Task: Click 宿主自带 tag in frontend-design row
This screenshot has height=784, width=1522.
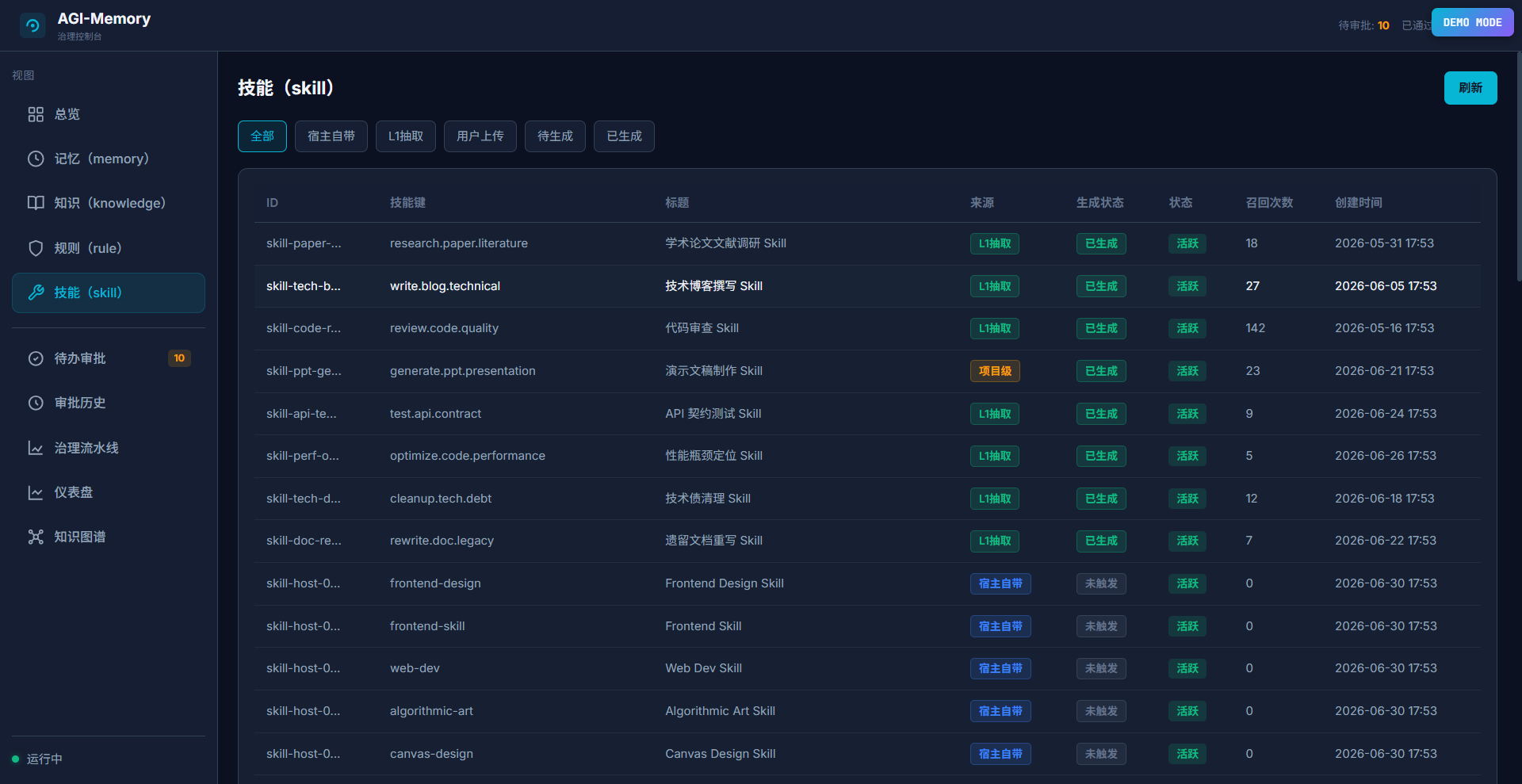Action: (x=1000, y=583)
